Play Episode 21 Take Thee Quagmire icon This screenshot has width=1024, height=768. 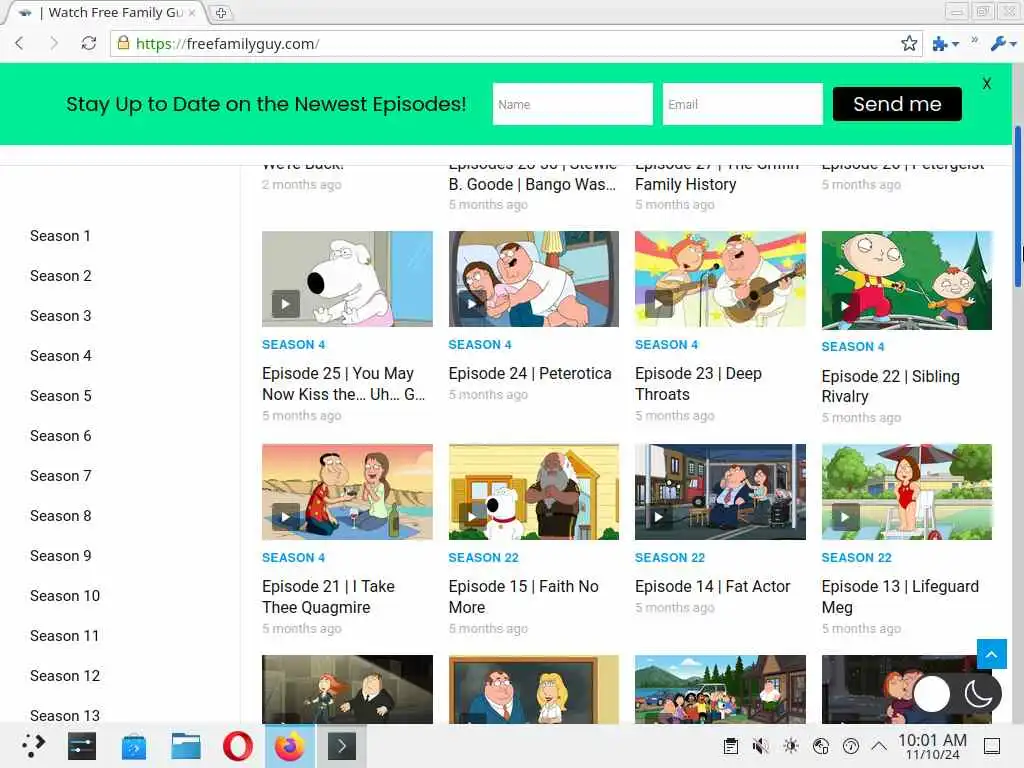pos(285,517)
